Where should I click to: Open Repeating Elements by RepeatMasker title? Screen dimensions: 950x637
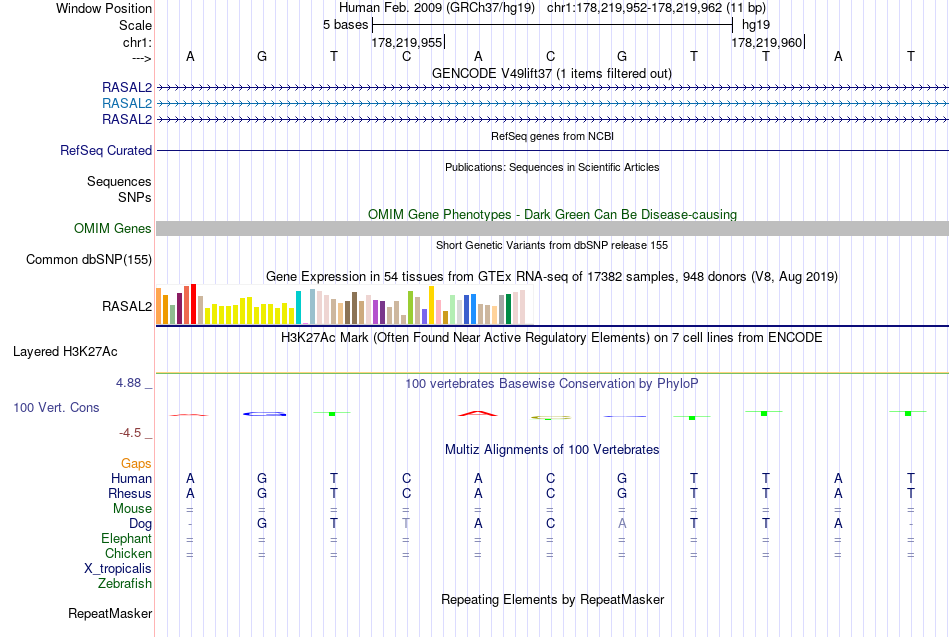point(552,600)
